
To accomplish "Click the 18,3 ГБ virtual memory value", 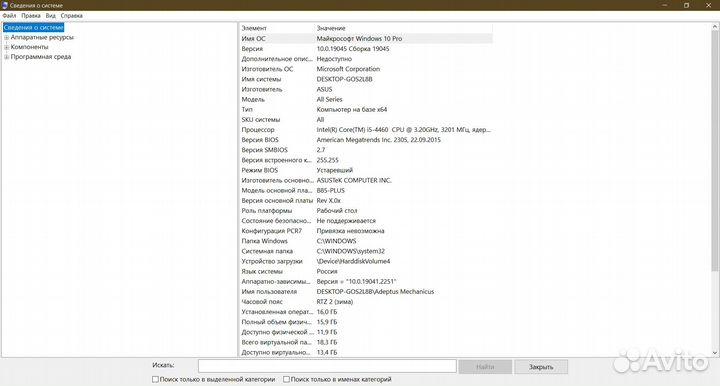I will pyautogui.click(x=327, y=342).
